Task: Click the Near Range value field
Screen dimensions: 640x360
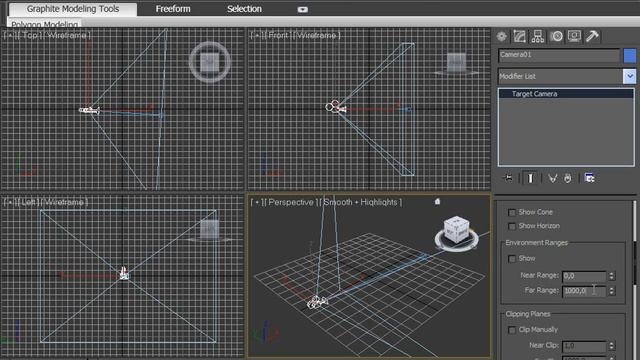Action: coord(584,276)
